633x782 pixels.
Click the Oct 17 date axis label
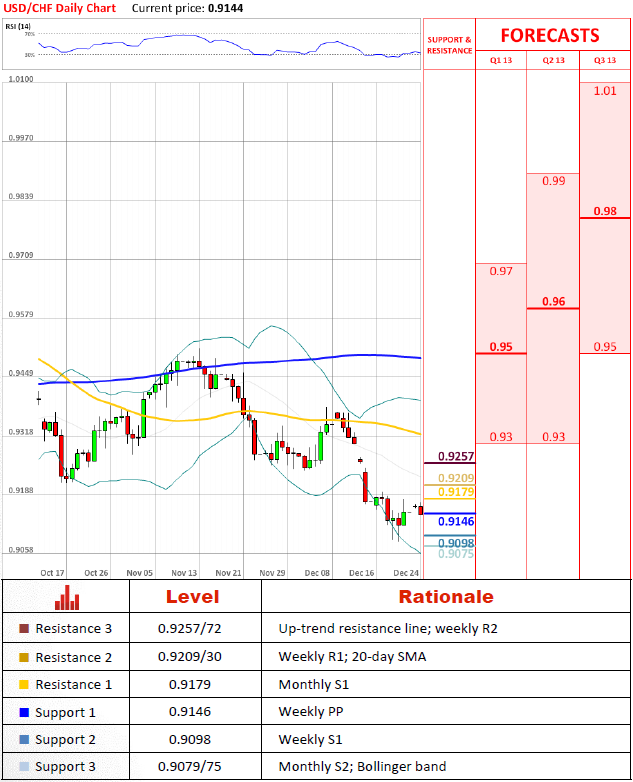(52, 573)
